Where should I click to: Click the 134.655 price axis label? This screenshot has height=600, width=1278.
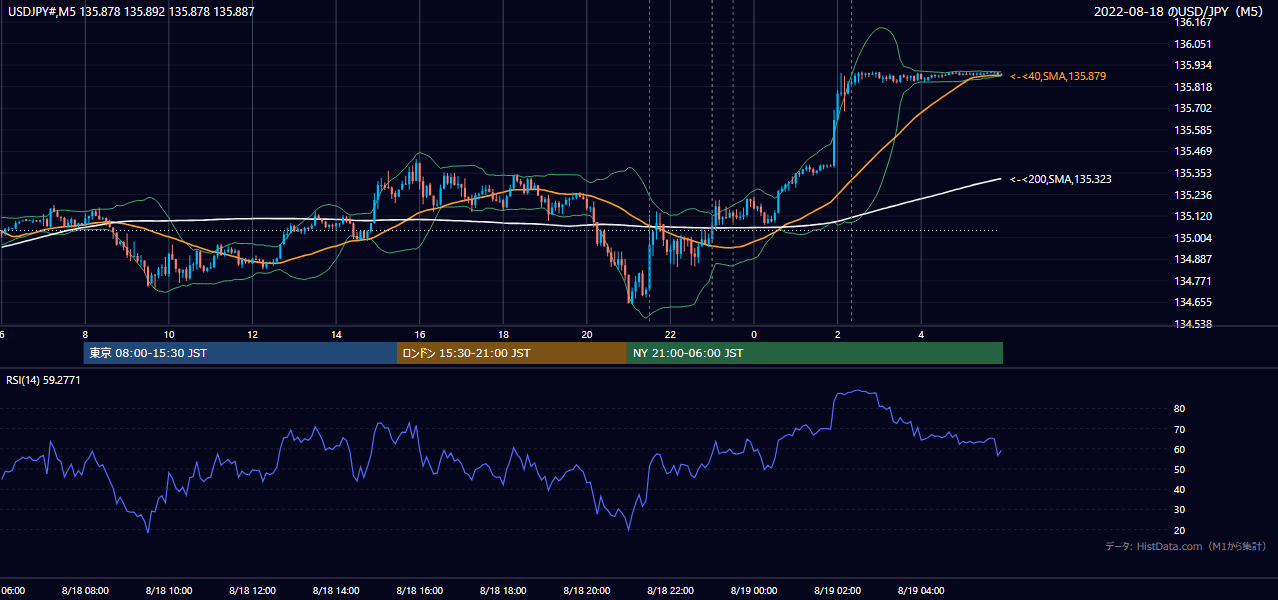pos(1192,302)
